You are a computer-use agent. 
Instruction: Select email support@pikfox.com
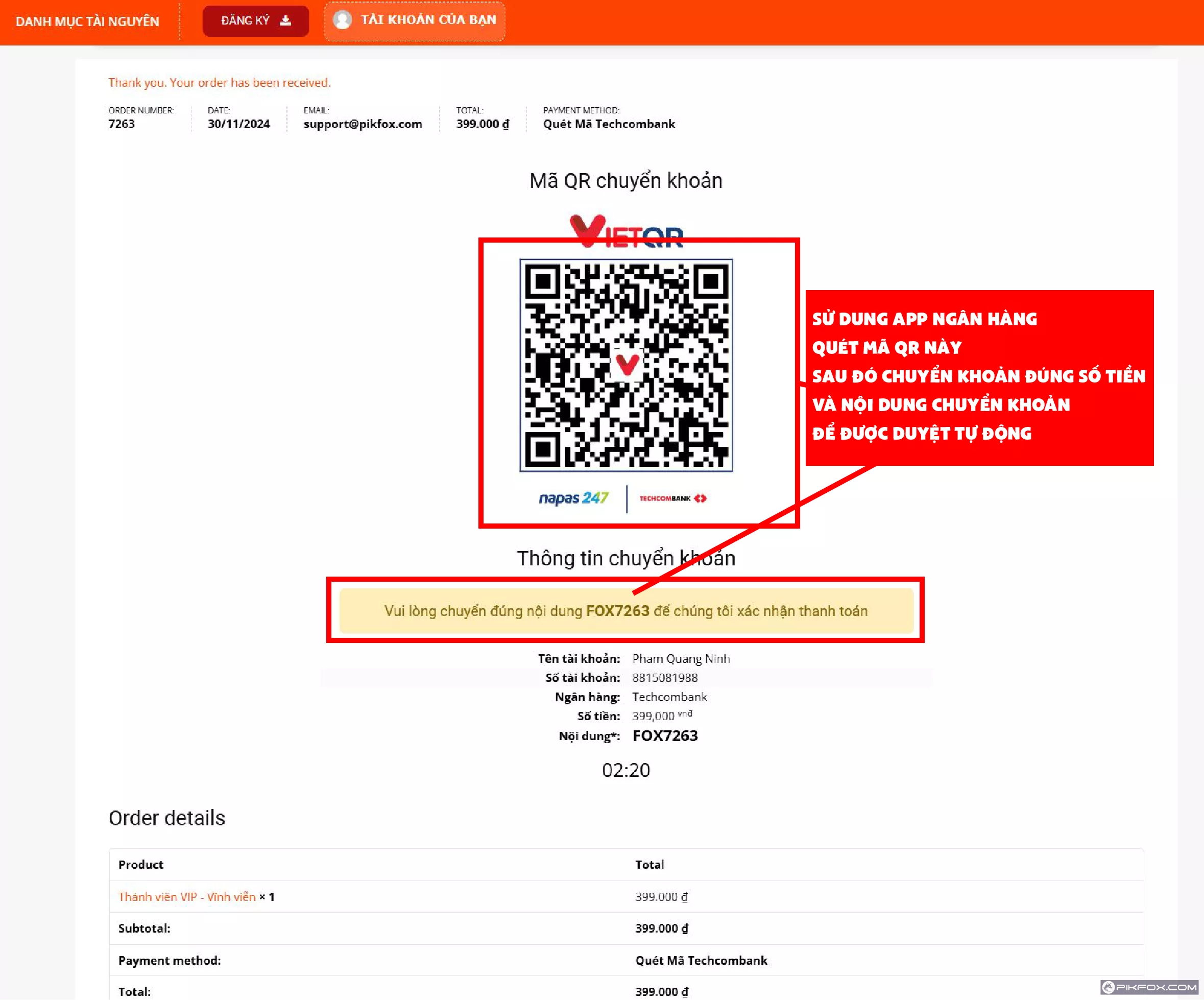click(363, 125)
